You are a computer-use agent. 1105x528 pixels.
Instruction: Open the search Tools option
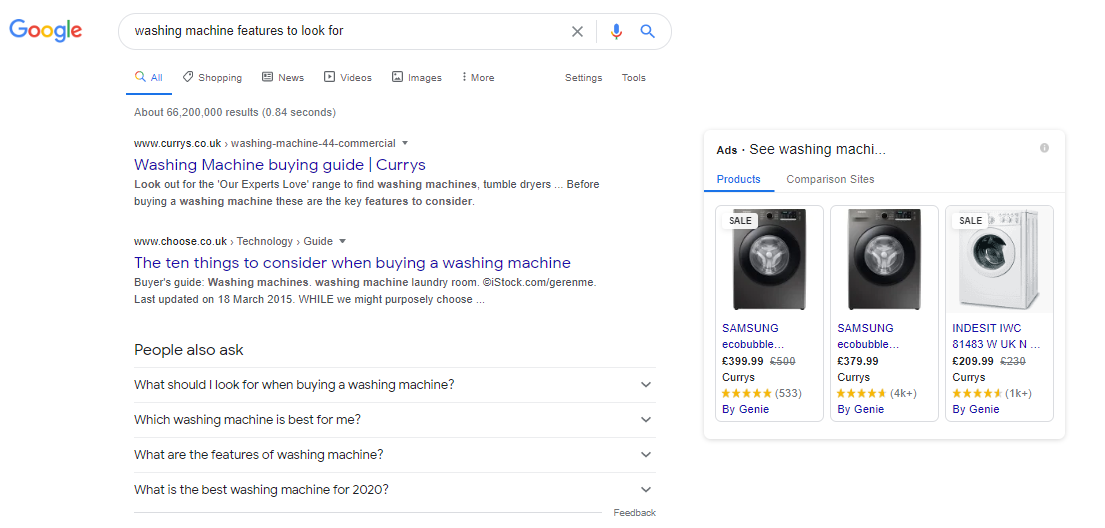point(634,78)
